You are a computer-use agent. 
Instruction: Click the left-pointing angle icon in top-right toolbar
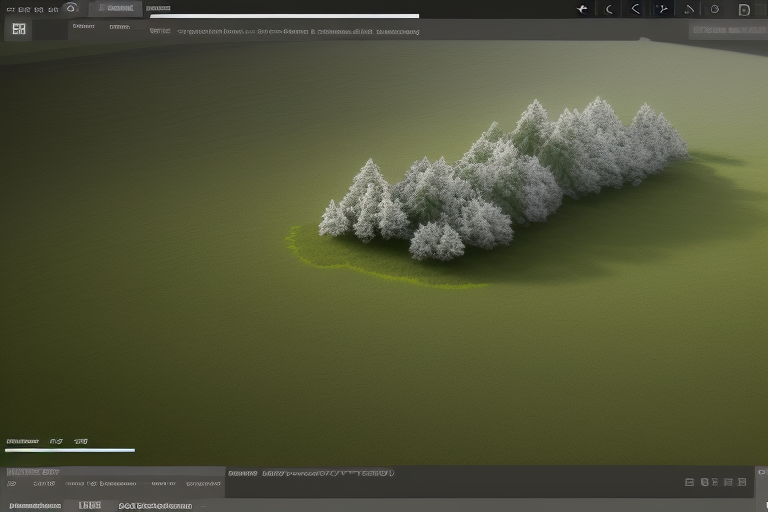(636, 10)
